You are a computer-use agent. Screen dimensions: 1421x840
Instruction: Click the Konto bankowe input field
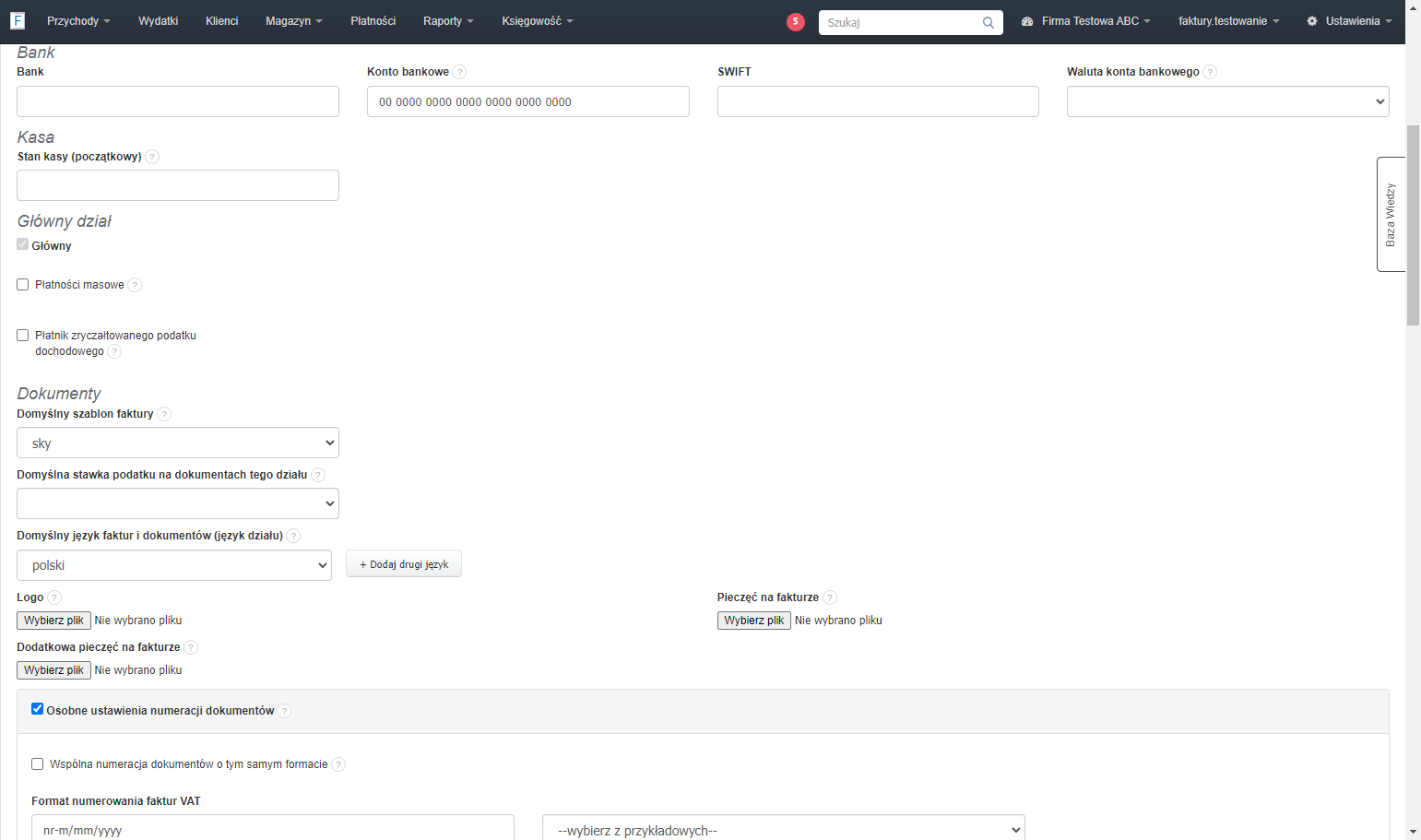click(528, 101)
